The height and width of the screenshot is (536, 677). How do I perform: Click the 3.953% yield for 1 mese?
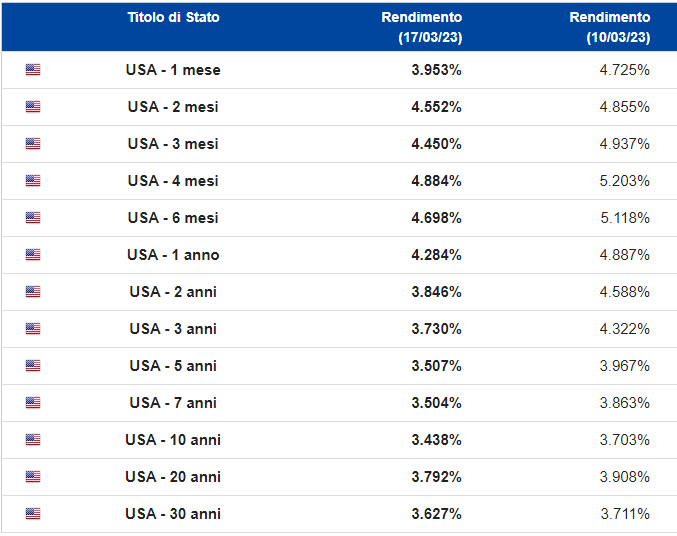436,70
